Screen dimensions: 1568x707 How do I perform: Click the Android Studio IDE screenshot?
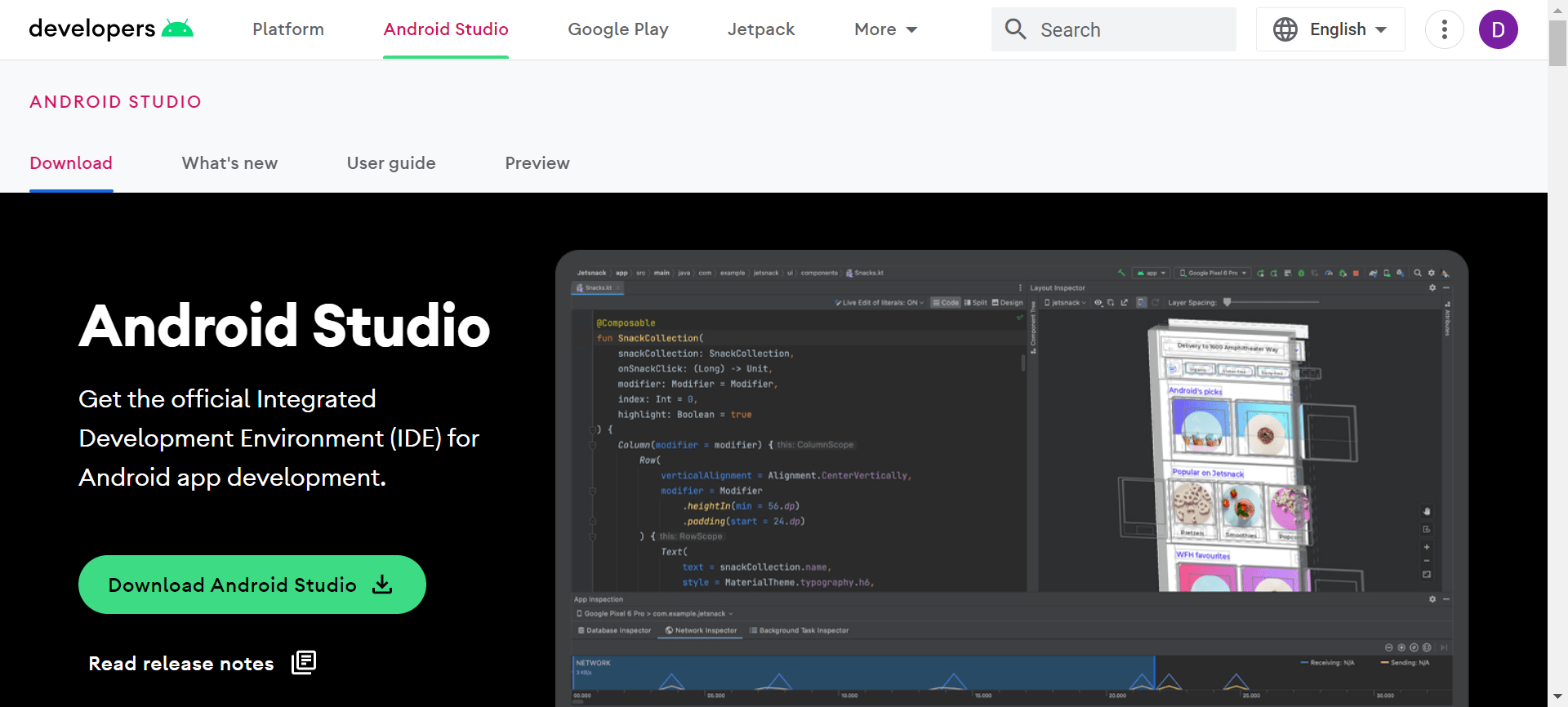1011,478
